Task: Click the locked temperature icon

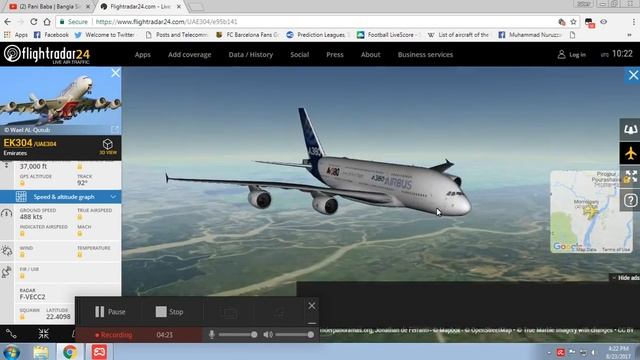Action: click(80, 255)
